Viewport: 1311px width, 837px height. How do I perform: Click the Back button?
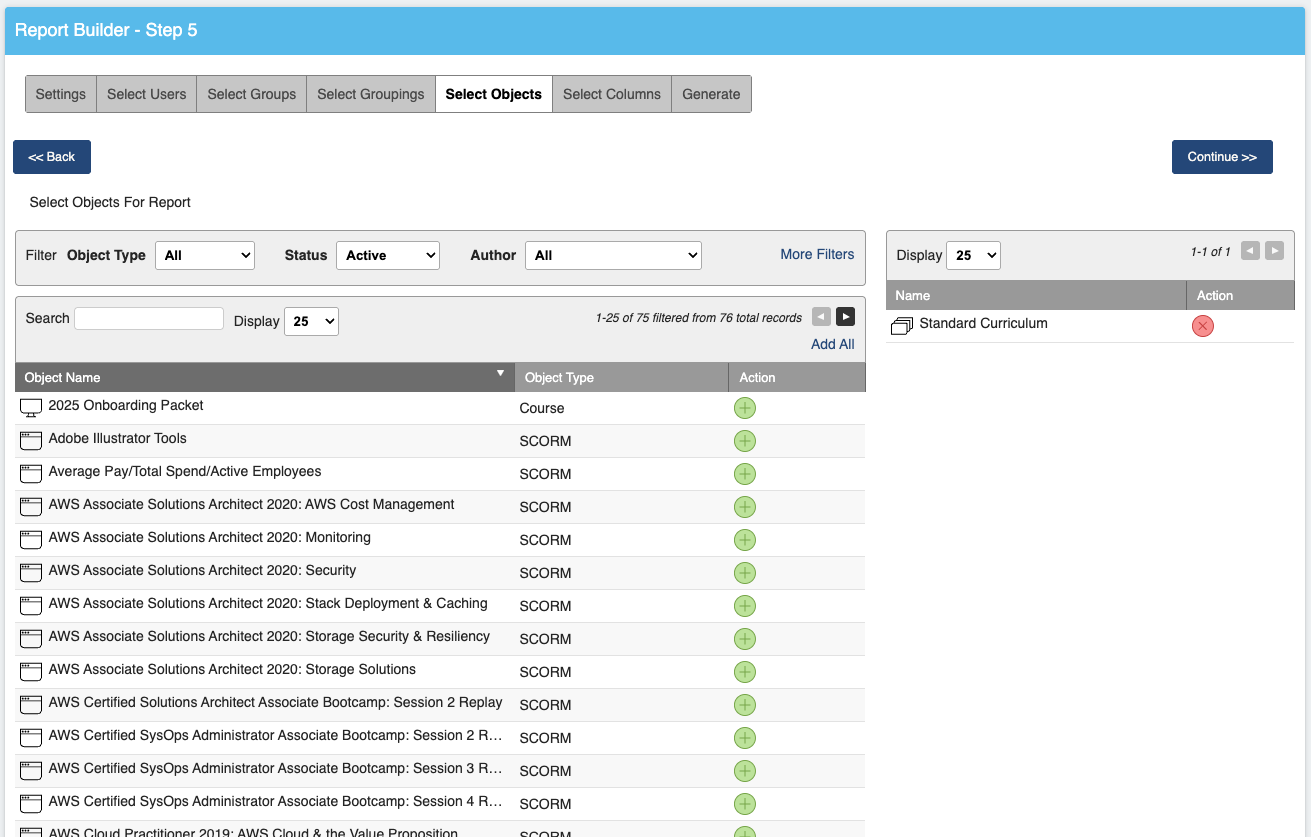click(52, 157)
